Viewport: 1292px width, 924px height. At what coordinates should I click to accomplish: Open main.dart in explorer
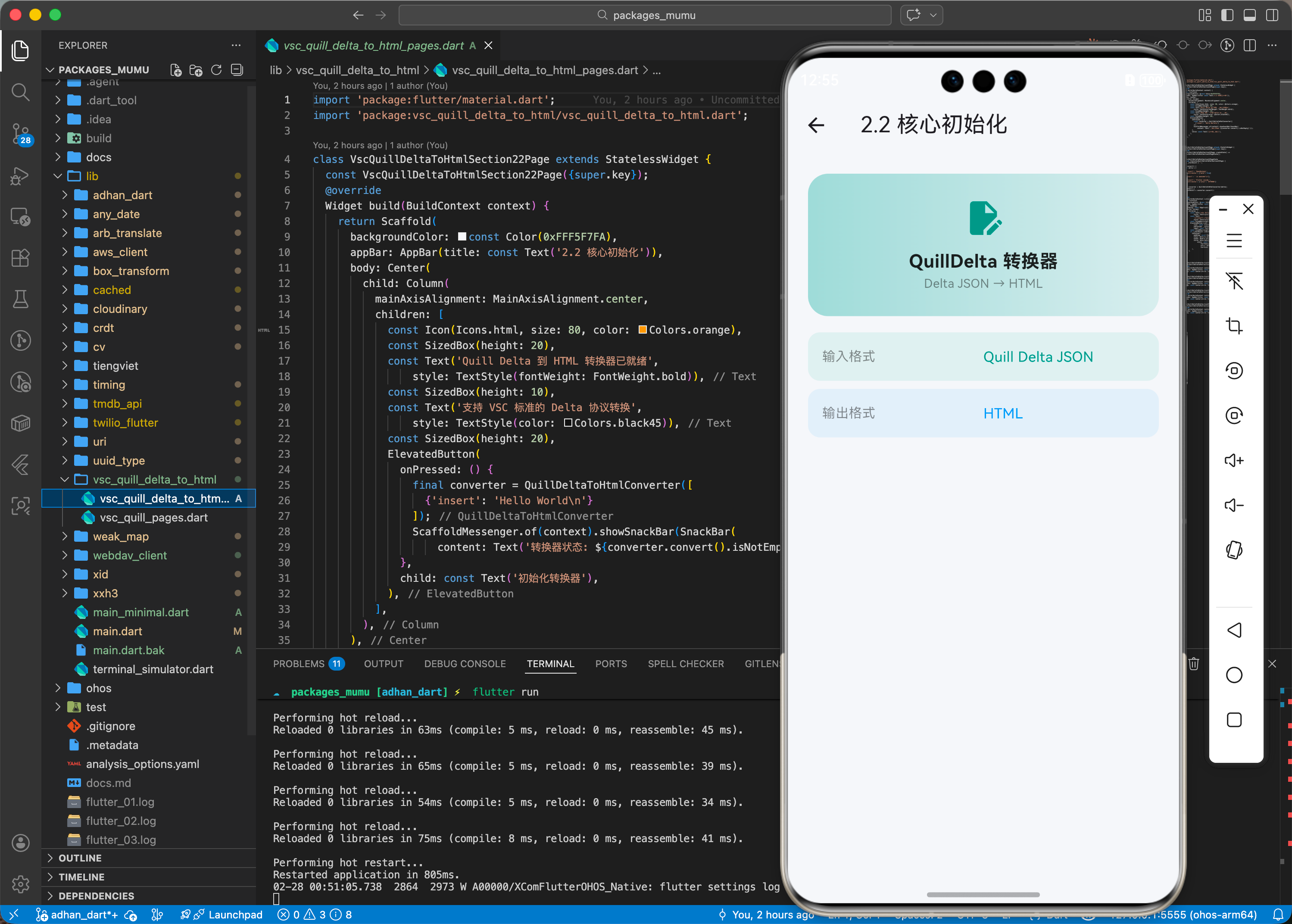pos(150,631)
